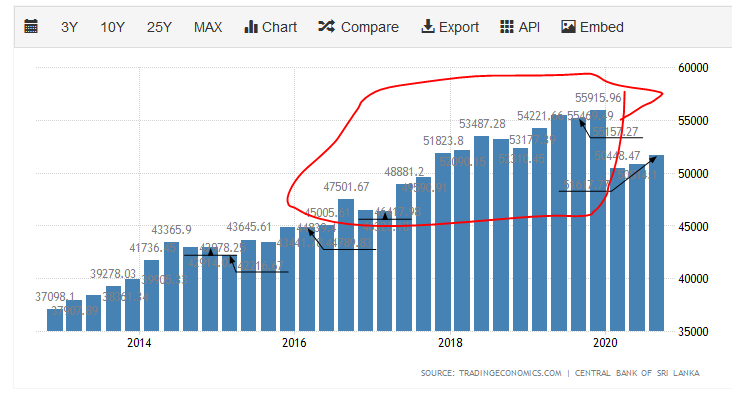Click the download arrow Export icon
Viewport: 732px width, 398px height.
(x=428, y=27)
